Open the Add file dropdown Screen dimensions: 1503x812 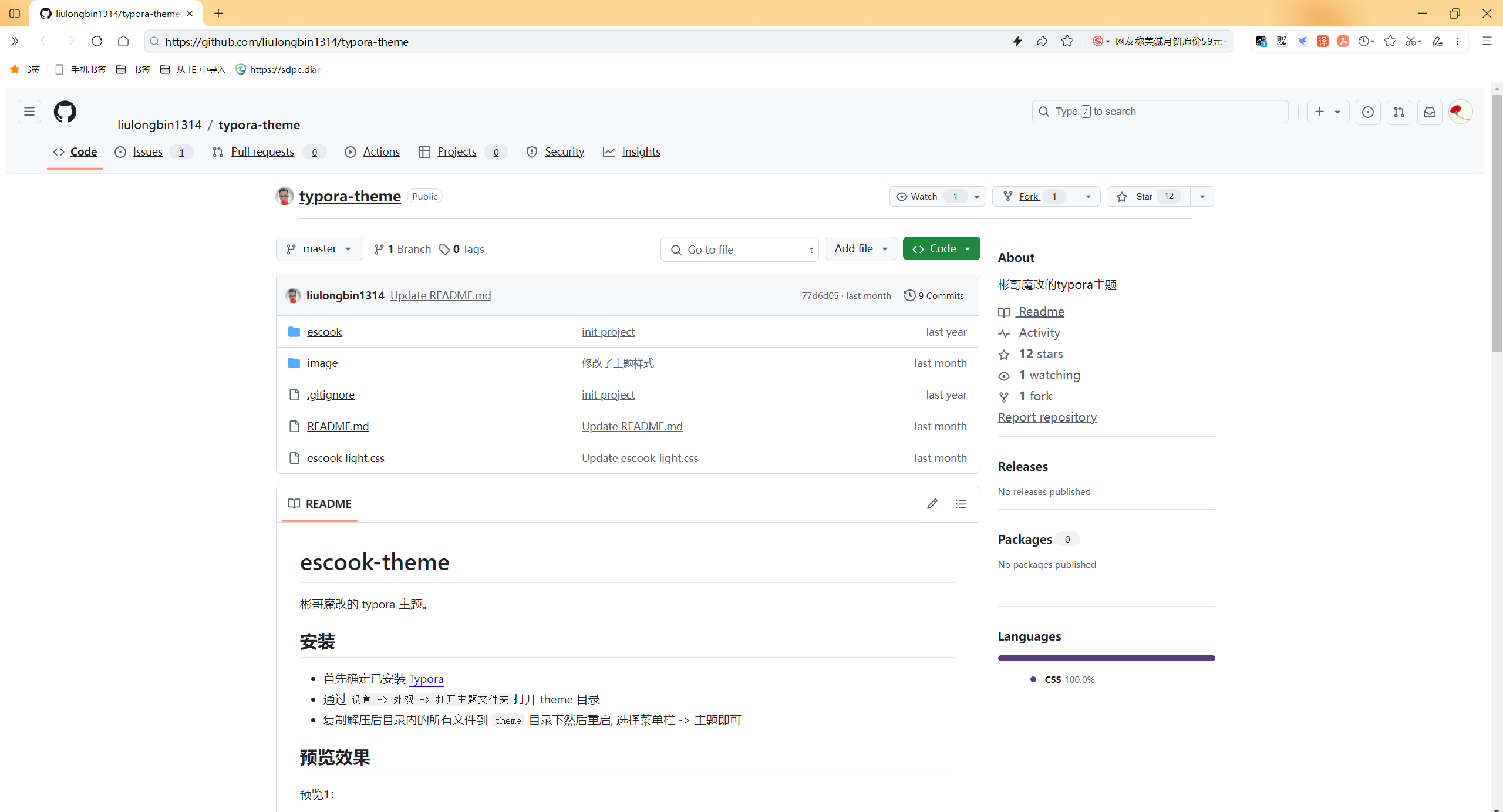tap(861, 249)
